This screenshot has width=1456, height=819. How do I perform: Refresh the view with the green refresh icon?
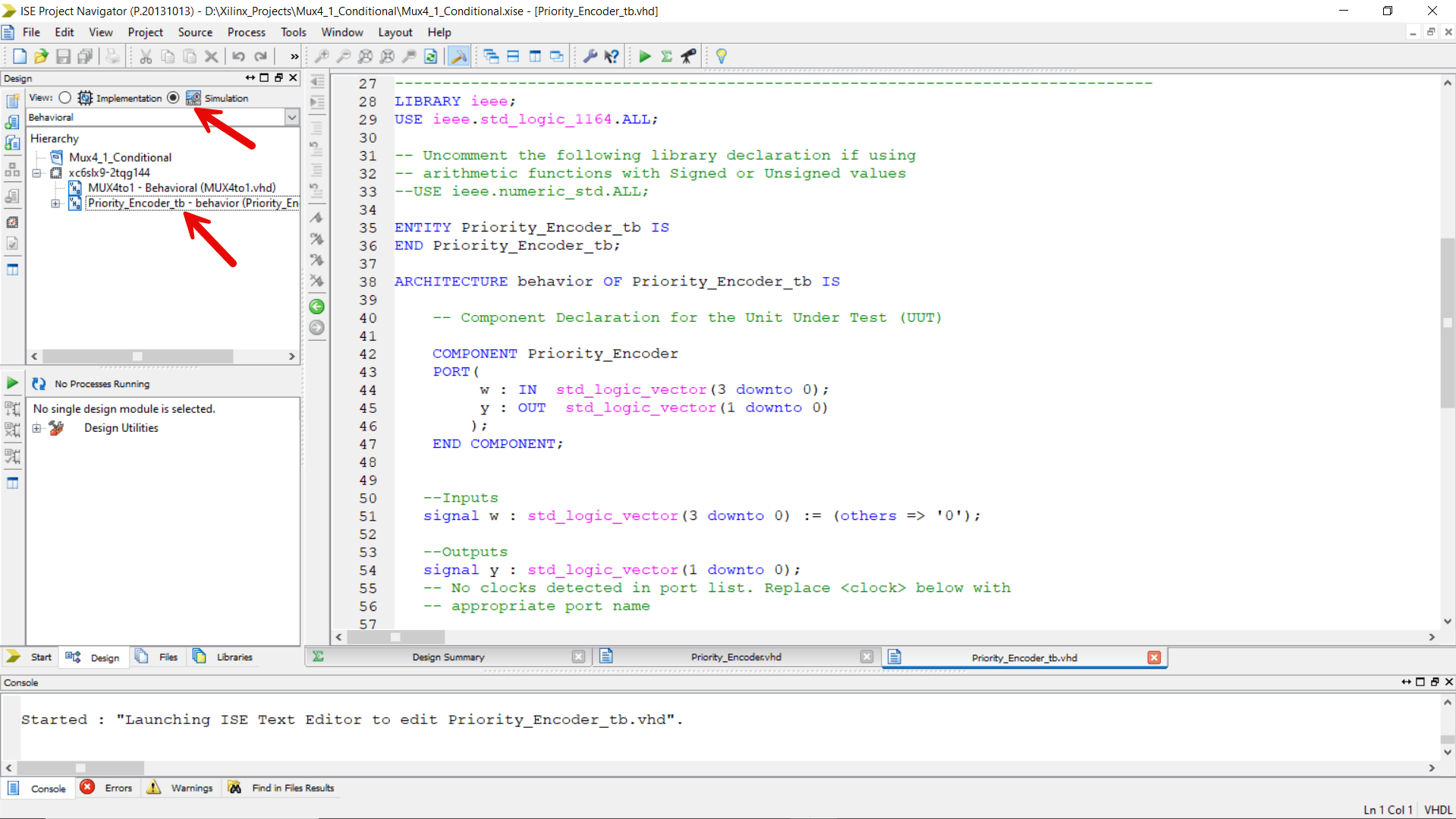coord(431,55)
